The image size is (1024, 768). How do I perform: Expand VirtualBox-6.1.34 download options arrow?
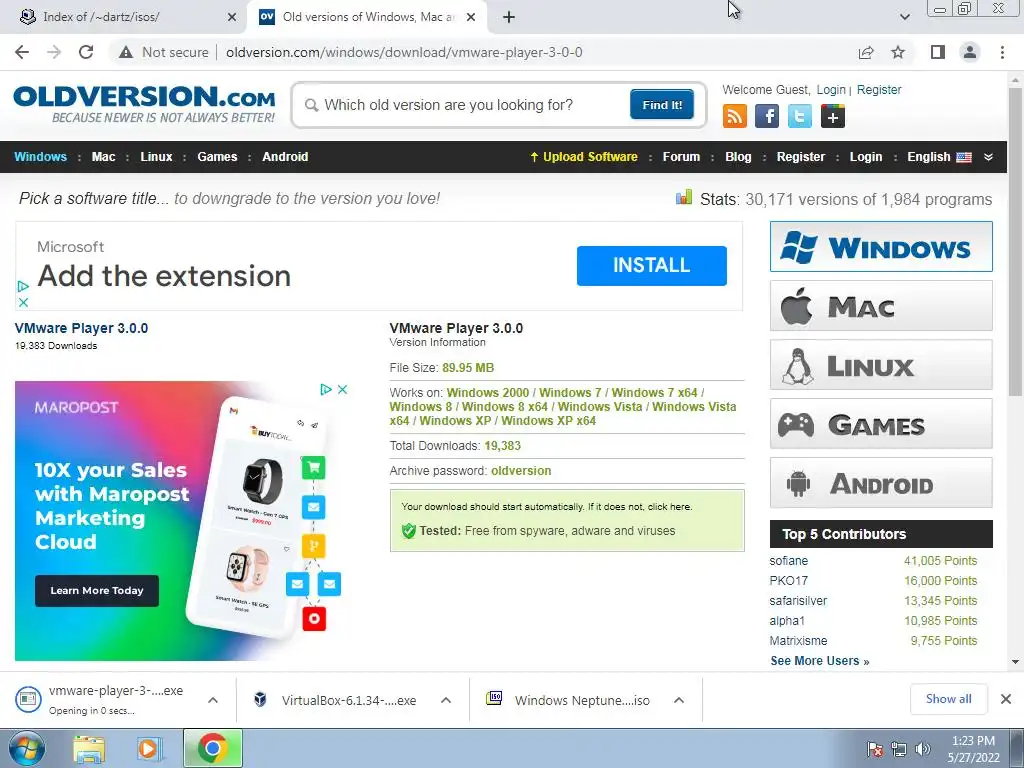click(446, 700)
